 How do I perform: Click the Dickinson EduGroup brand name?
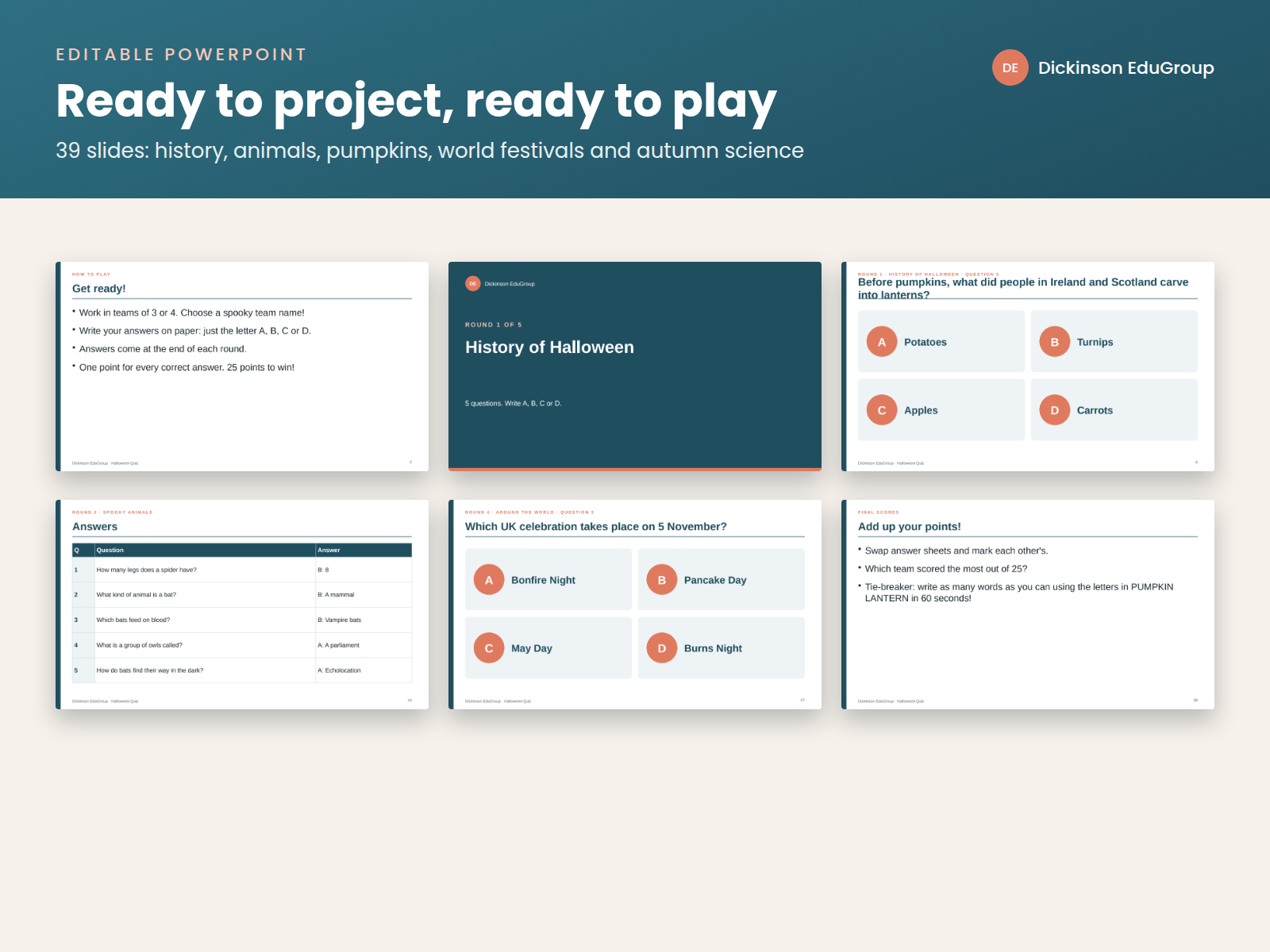[1126, 68]
